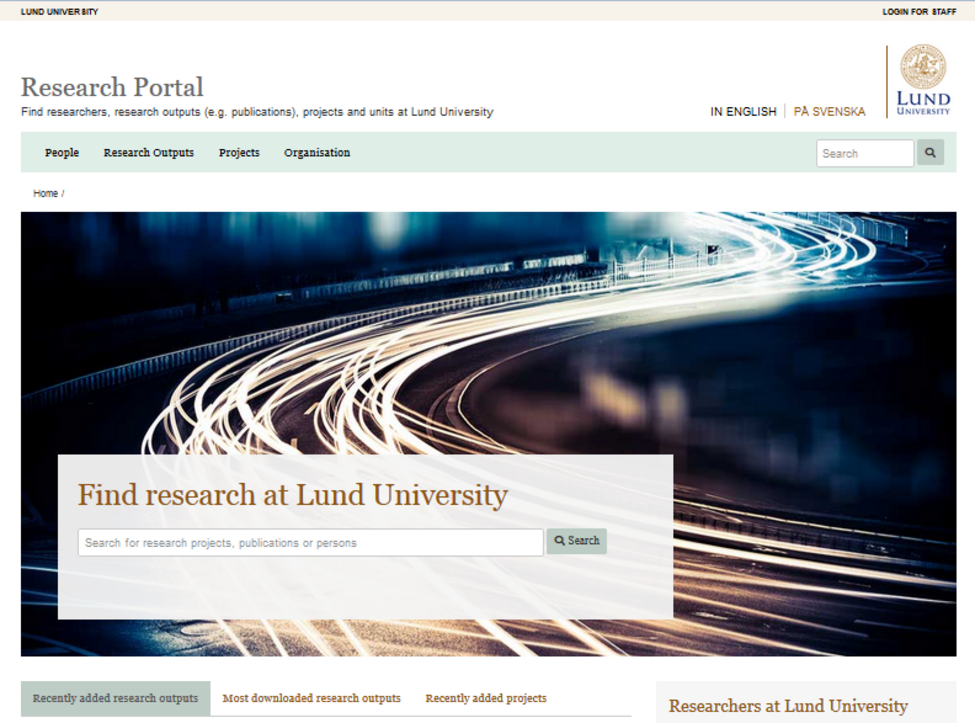Screen dimensions: 975x723
Task: Click Lund University top-left link
Action: tap(59, 12)
